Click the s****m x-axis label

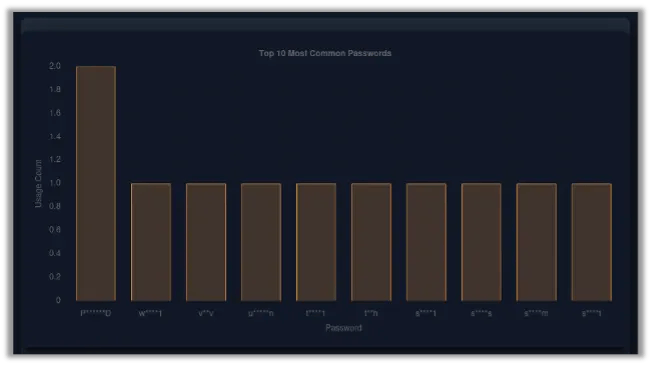tap(536, 313)
